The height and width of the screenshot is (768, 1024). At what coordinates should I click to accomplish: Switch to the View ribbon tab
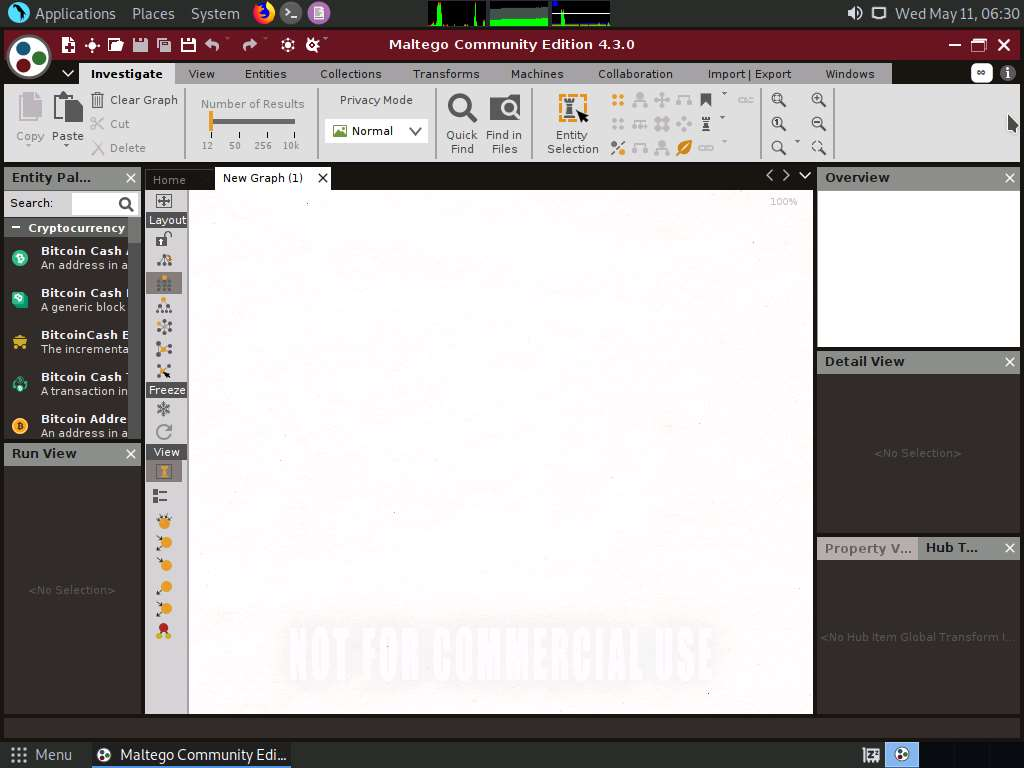[201, 74]
